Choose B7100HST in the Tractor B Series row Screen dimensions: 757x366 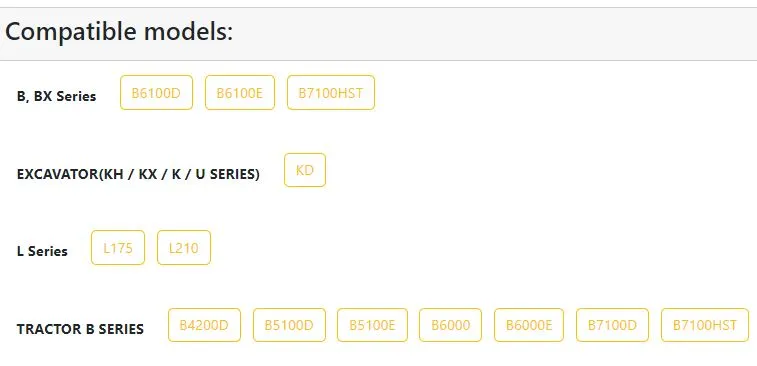pyautogui.click(x=705, y=325)
